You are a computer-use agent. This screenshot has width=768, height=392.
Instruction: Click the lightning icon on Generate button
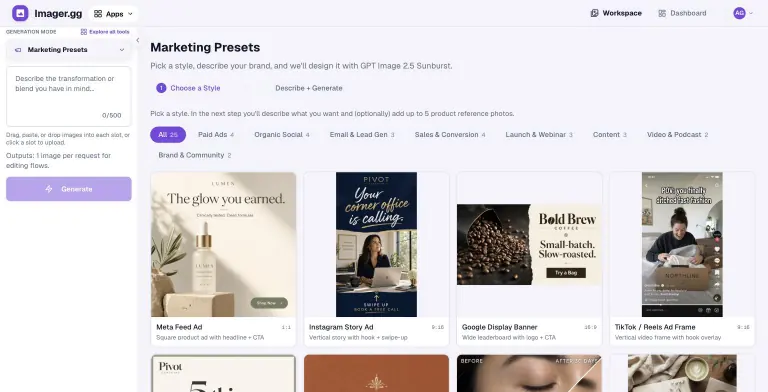coord(49,189)
